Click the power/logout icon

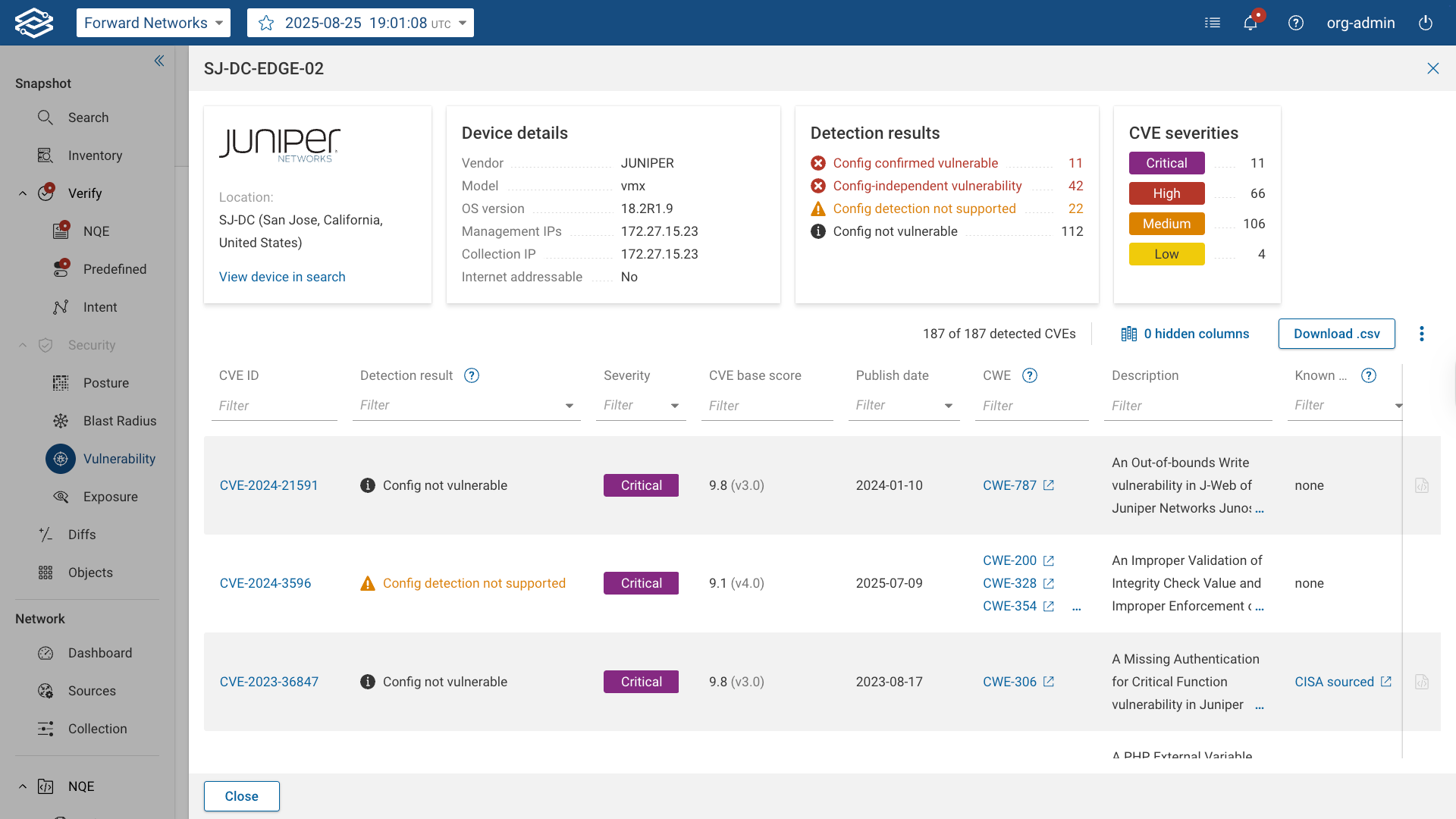(1425, 23)
